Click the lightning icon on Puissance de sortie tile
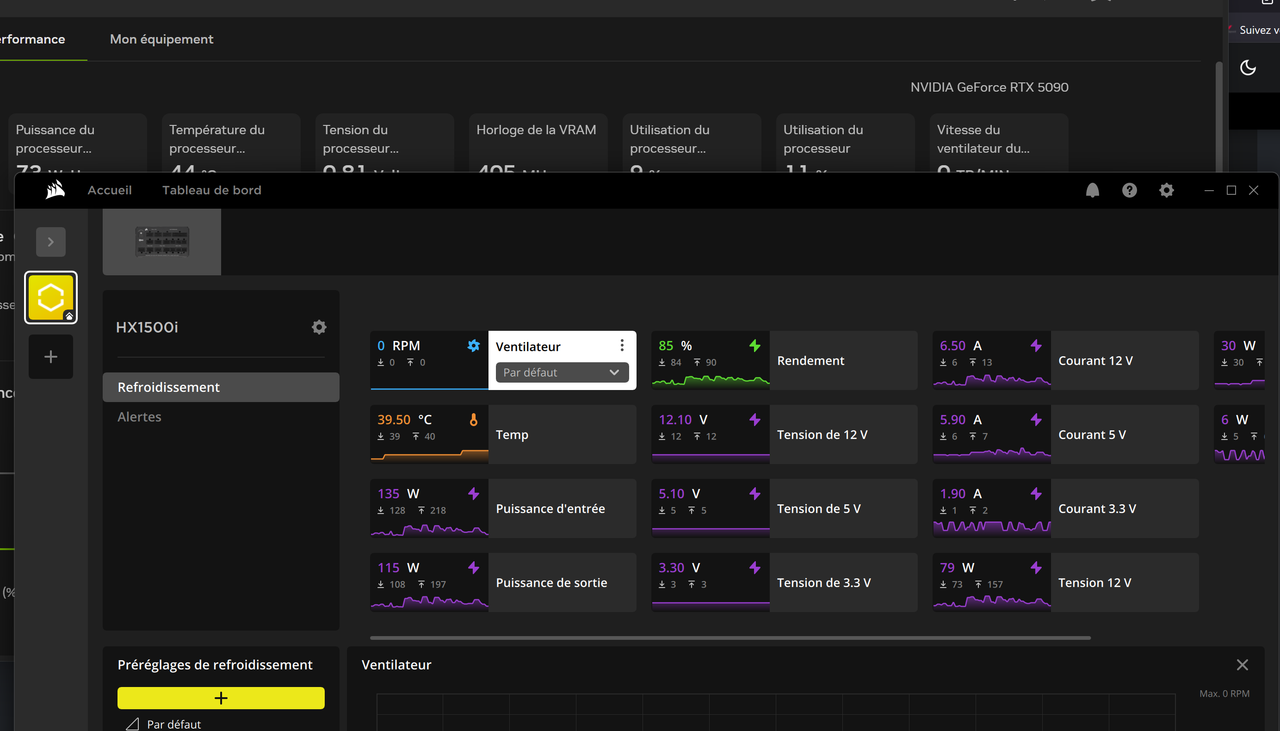Screen dimensions: 1280x731 coord(474,568)
